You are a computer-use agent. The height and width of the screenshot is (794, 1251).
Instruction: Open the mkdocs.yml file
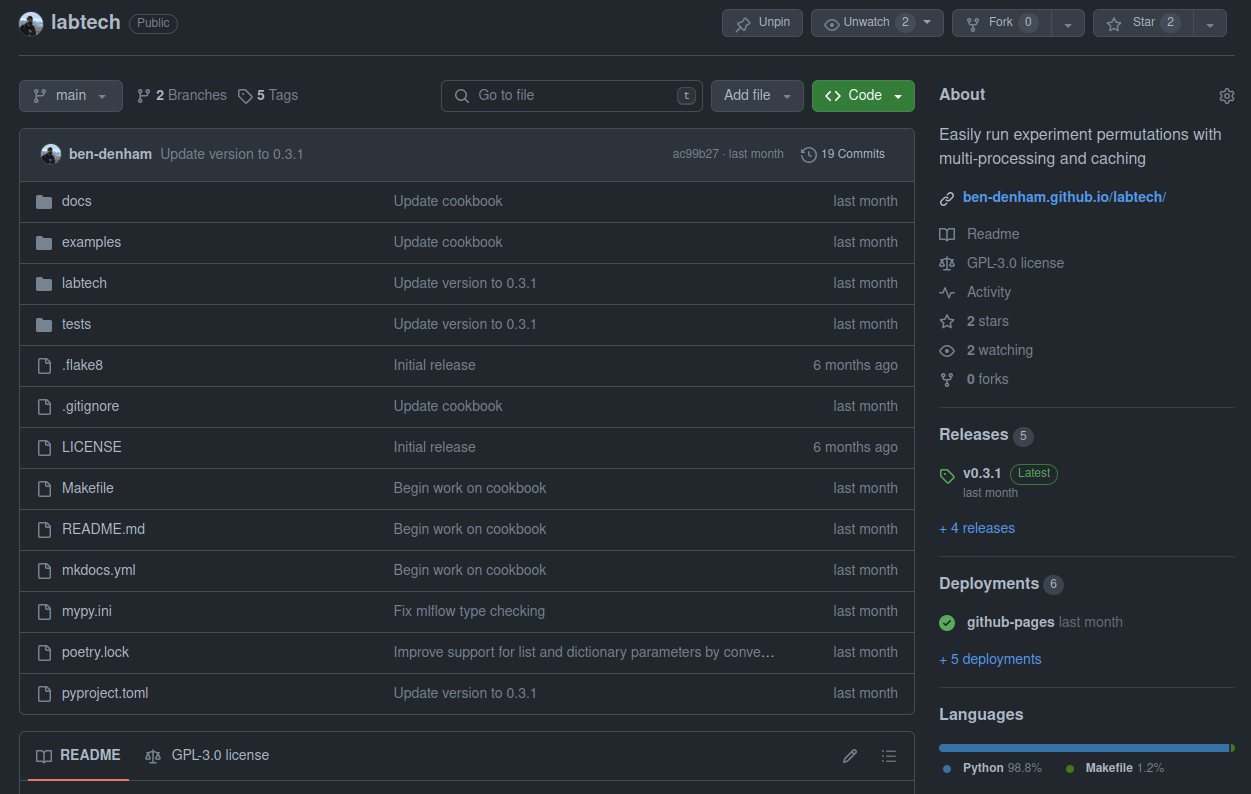tap(99, 571)
